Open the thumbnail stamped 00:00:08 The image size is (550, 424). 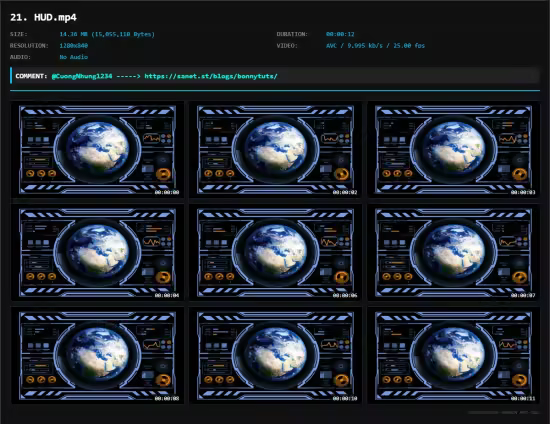coord(98,356)
